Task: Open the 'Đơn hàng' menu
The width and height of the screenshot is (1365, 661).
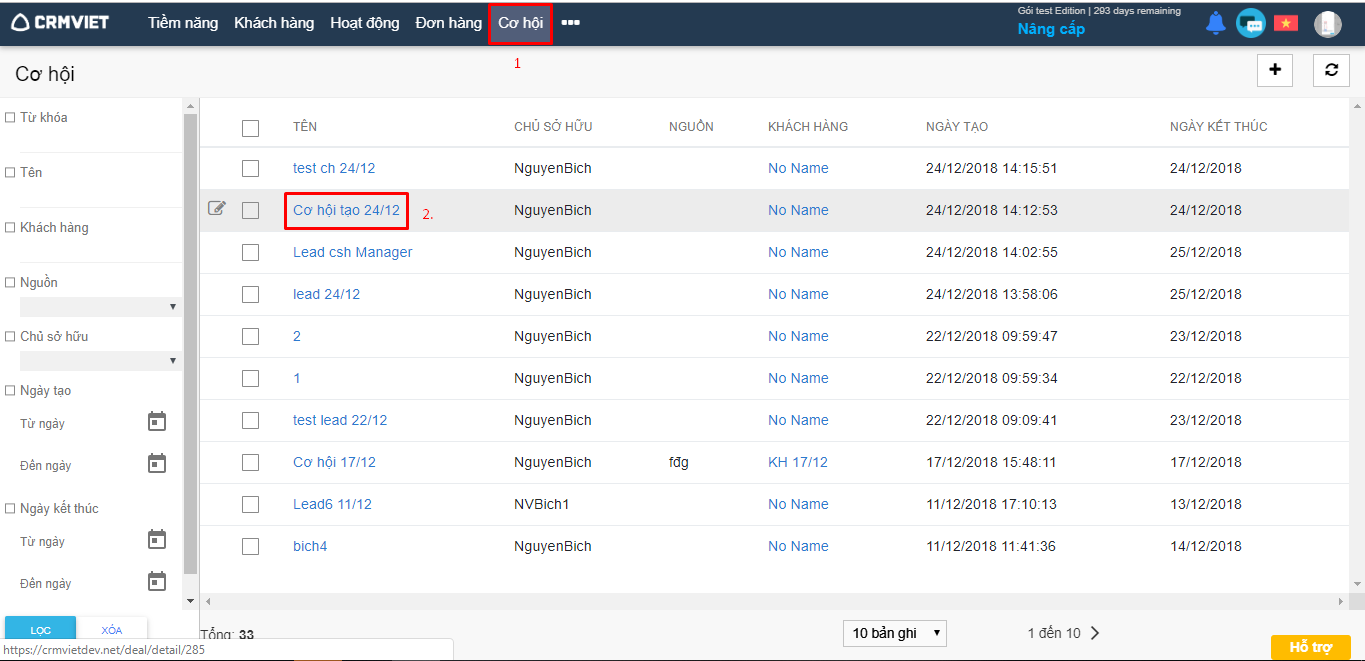Action: [x=448, y=23]
